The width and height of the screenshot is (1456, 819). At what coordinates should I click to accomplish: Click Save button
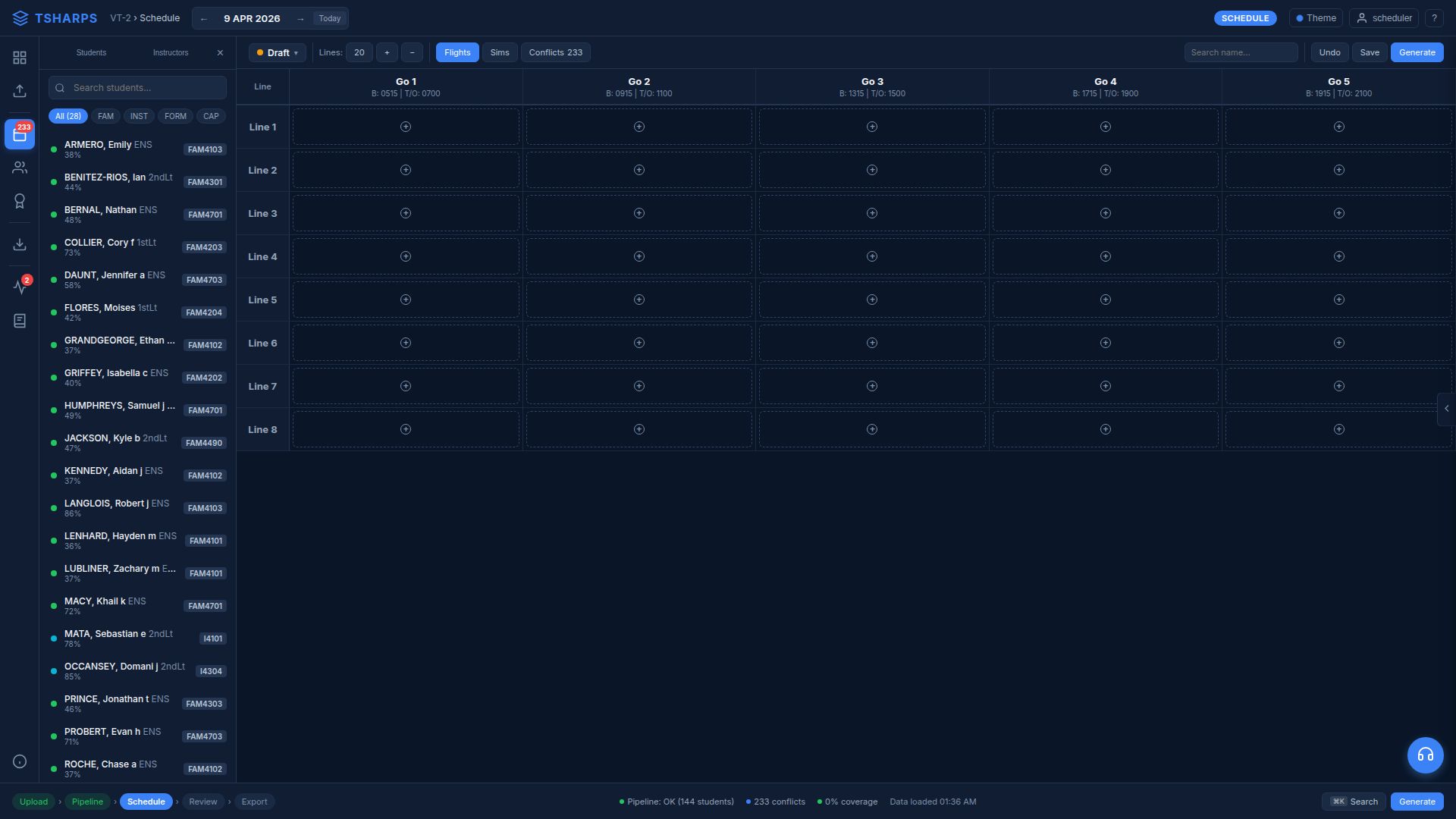pyautogui.click(x=1370, y=52)
